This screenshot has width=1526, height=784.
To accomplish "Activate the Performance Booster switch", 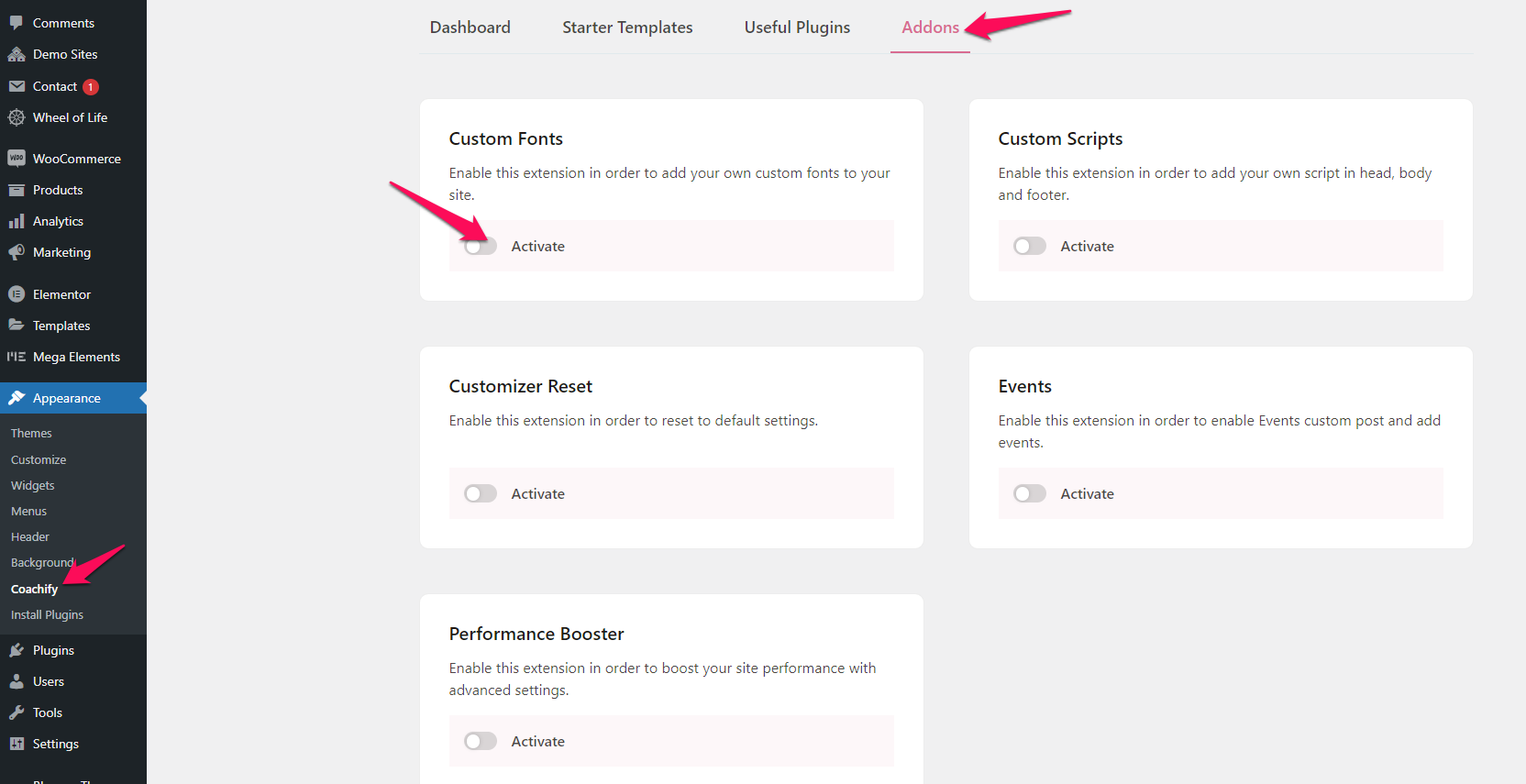I will [x=480, y=741].
